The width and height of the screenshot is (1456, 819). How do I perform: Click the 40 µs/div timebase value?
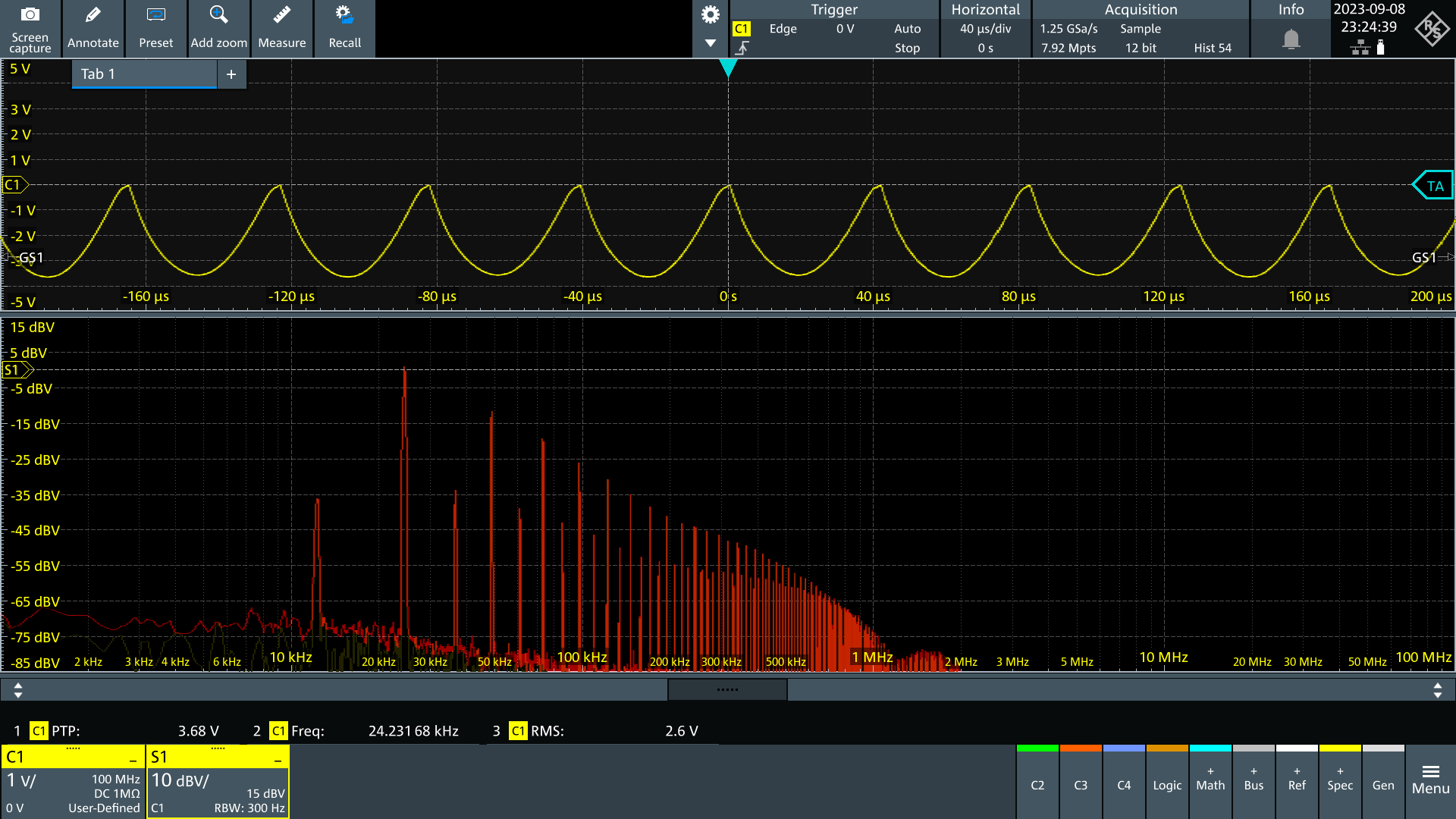[x=985, y=29]
